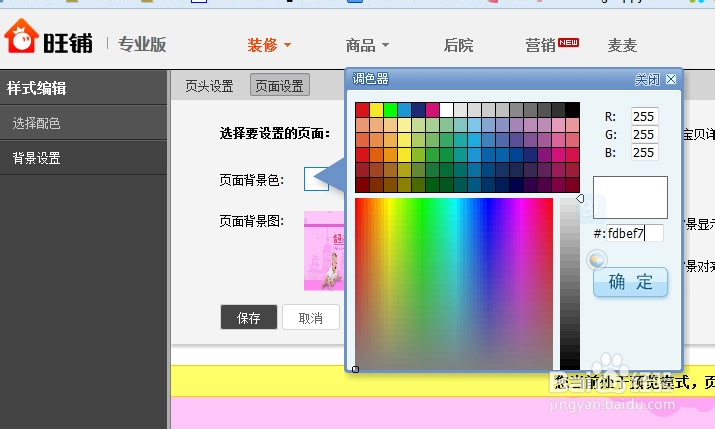The width and height of the screenshot is (715, 429).
Task: Open the pink 页面背景图 thumbnail
Action: [324, 251]
